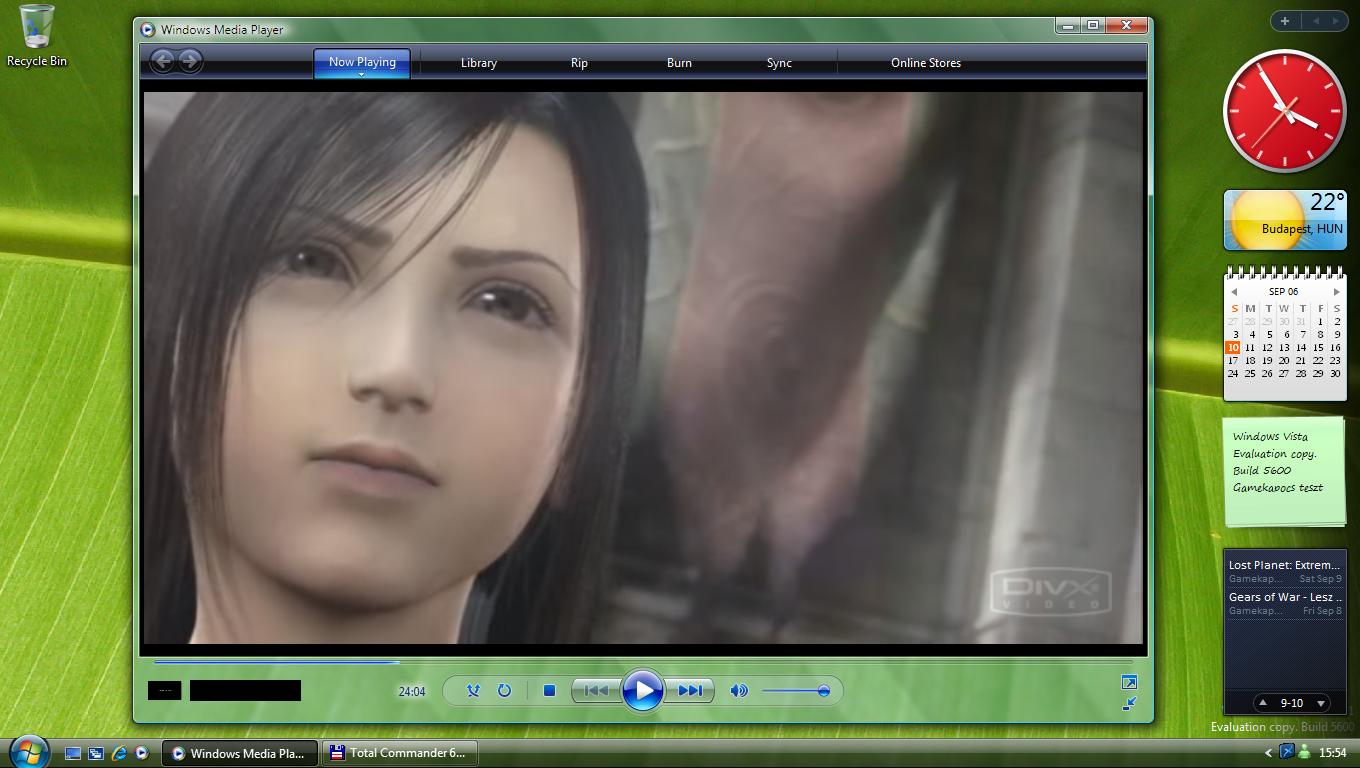
Task: Go forward in Media Player
Action: 189,61
